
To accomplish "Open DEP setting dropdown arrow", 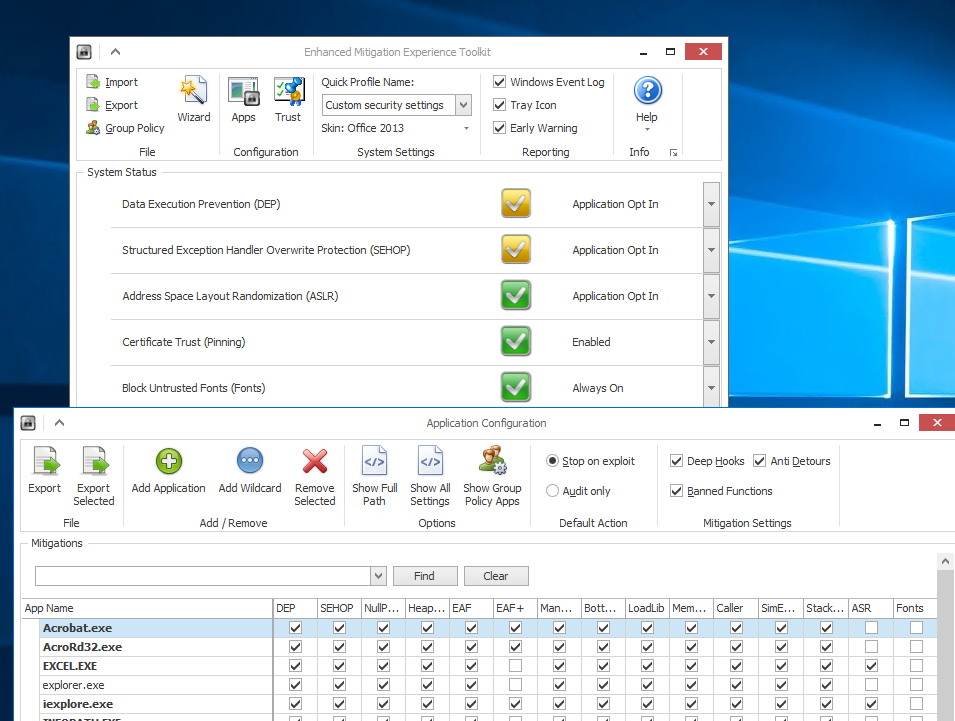I will pyautogui.click(x=711, y=204).
